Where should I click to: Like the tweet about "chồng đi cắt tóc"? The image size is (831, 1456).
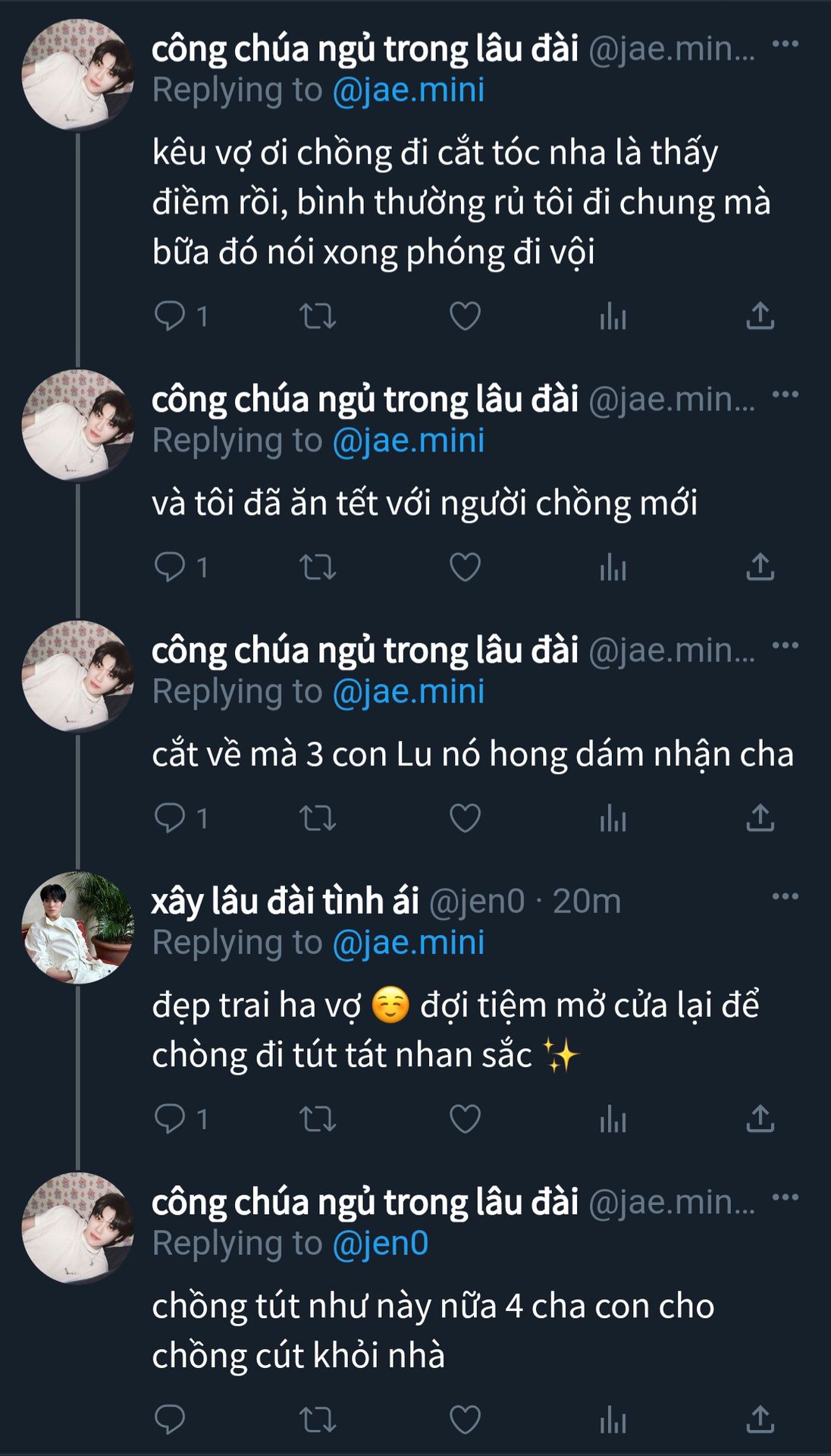(x=465, y=315)
